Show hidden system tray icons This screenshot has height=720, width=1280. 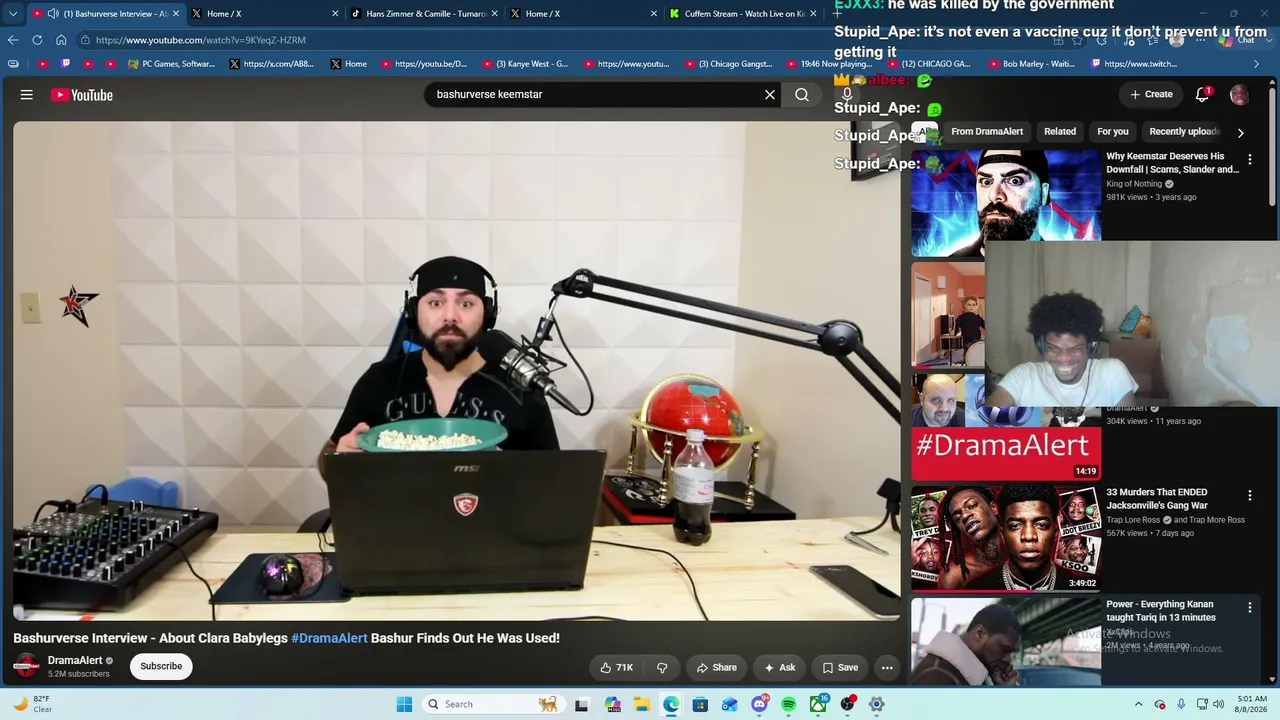click(1138, 704)
